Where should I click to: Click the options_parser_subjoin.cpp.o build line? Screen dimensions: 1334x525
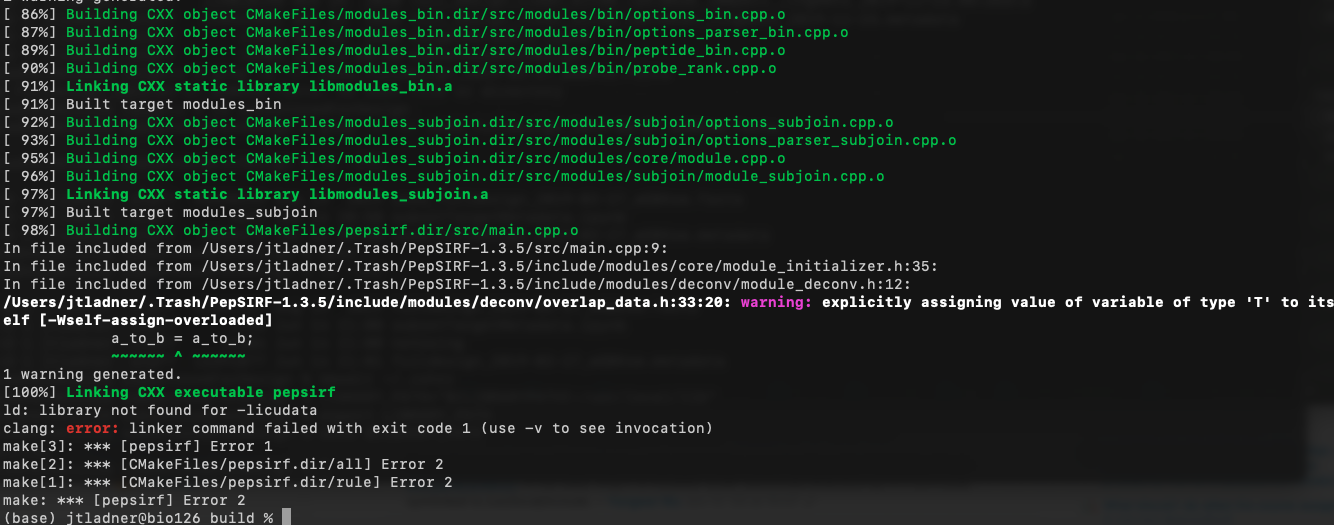tap(480, 140)
